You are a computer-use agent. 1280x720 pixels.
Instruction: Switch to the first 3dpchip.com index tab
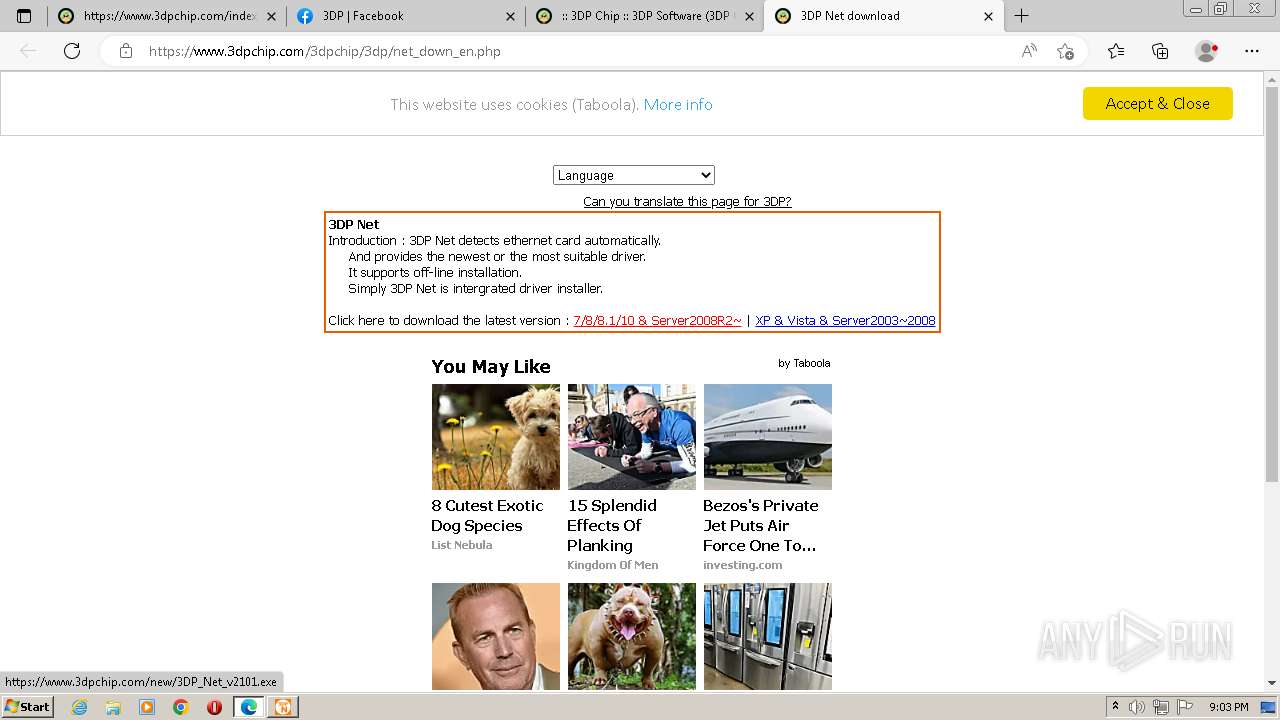166,16
